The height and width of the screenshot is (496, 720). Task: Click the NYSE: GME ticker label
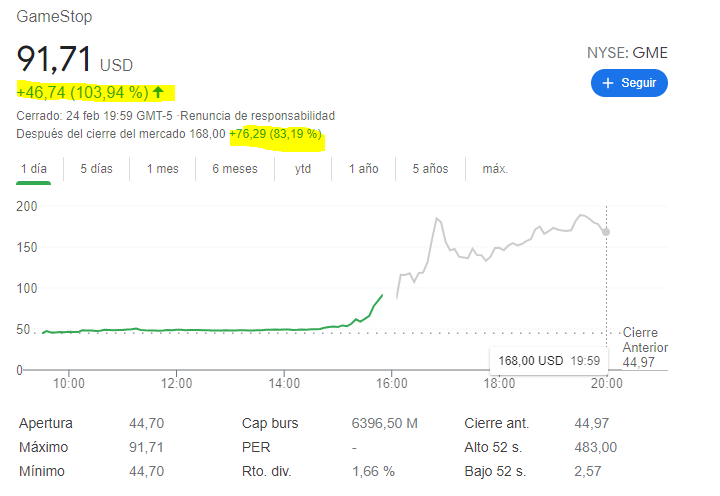627,53
